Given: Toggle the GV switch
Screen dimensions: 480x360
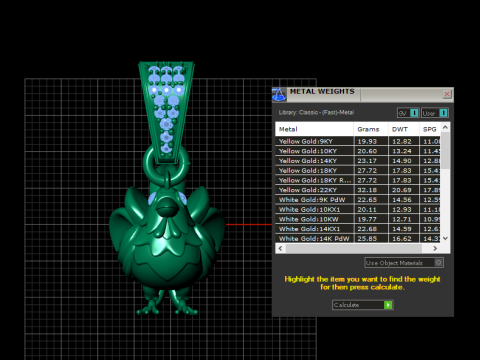Looking at the screenshot, I should (x=408, y=113).
